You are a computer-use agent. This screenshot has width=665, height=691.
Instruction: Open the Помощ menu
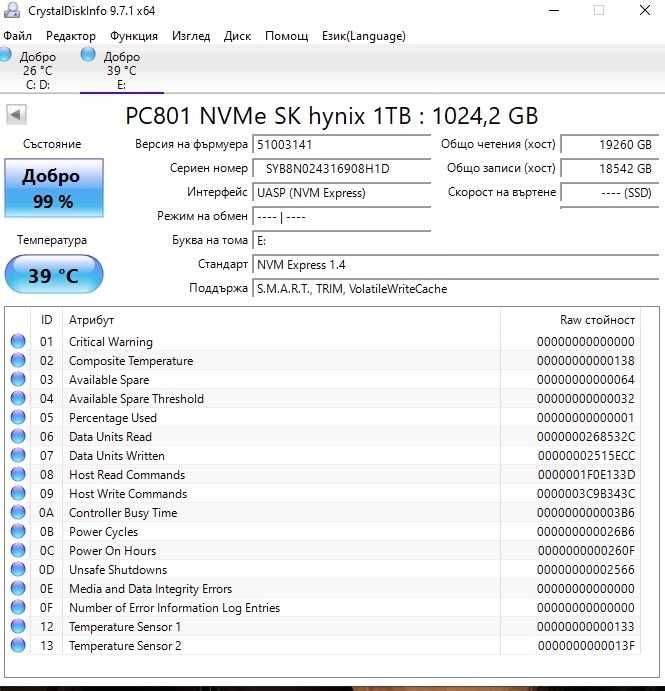[286, 36]
